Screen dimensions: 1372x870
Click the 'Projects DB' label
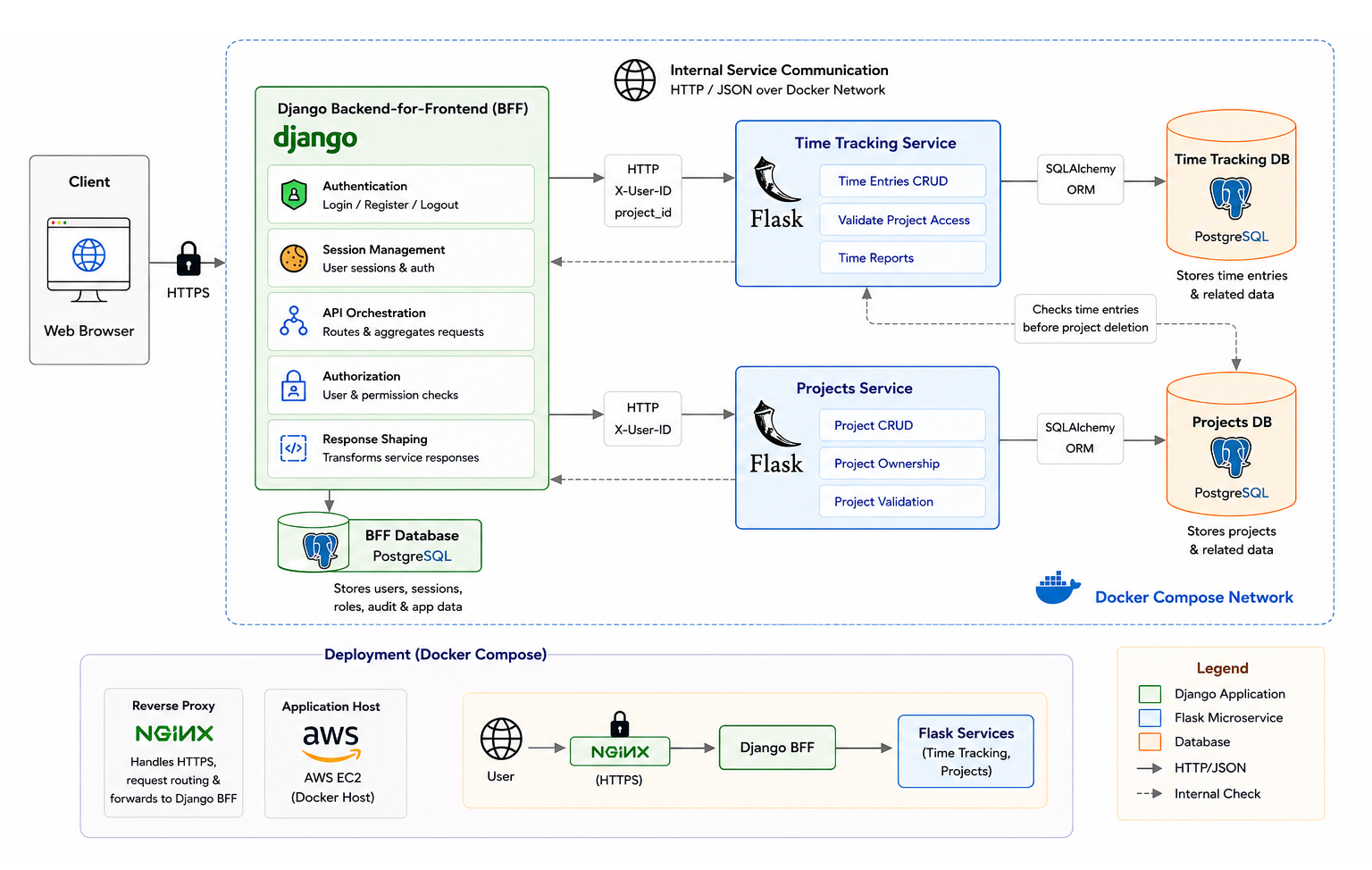tap(1232, 422)
